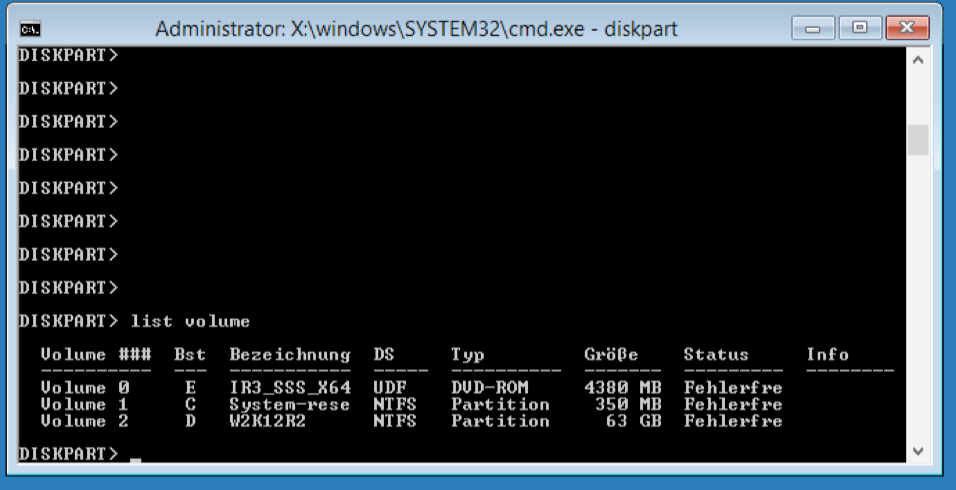This screenshot has width=956, height=490.
Task: Click 'Partition' in the Volume 2 row
Action: tap(500, 421)
